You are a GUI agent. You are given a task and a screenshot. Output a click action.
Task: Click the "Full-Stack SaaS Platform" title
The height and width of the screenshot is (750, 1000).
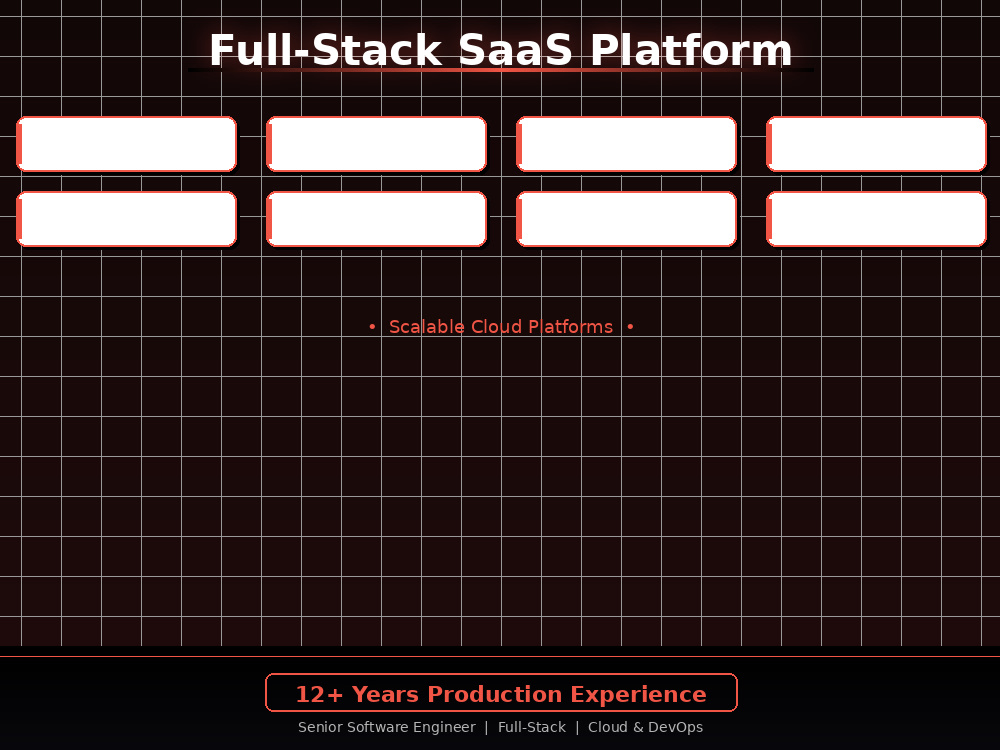coord(501,50)
